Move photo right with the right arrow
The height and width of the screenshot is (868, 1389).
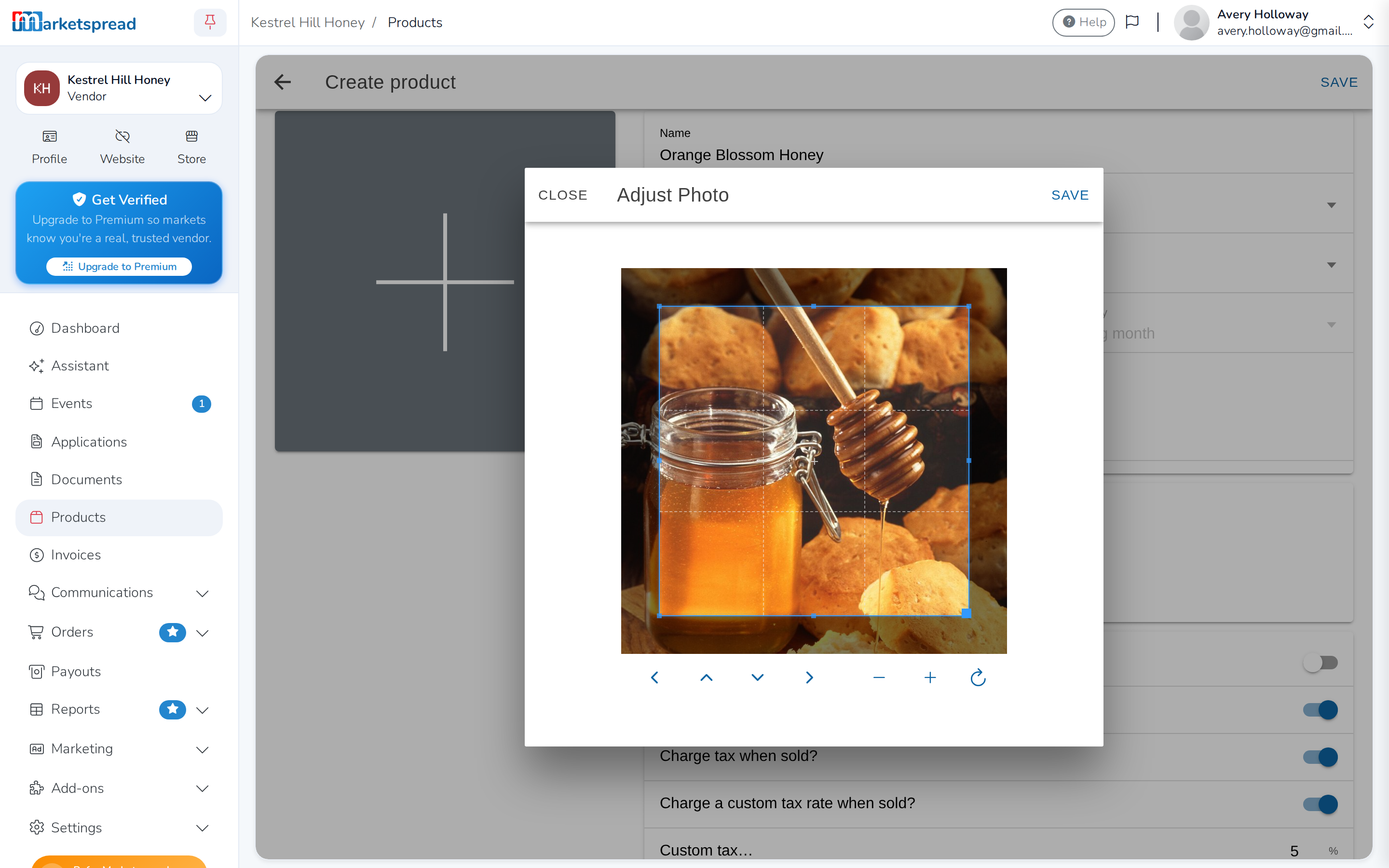coord(809,678)
